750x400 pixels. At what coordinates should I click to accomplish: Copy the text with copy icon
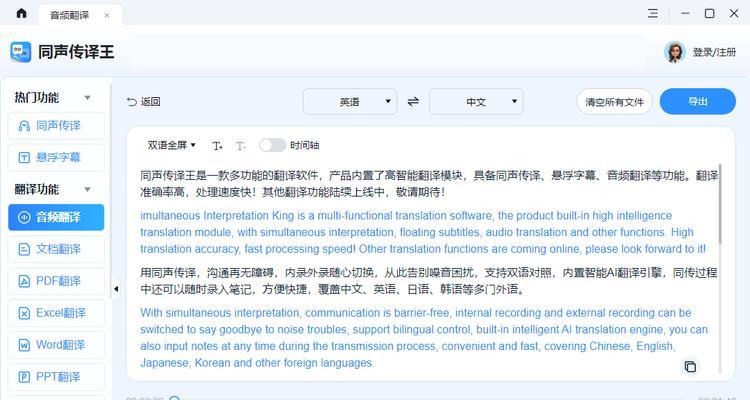(x=690, y=367)
